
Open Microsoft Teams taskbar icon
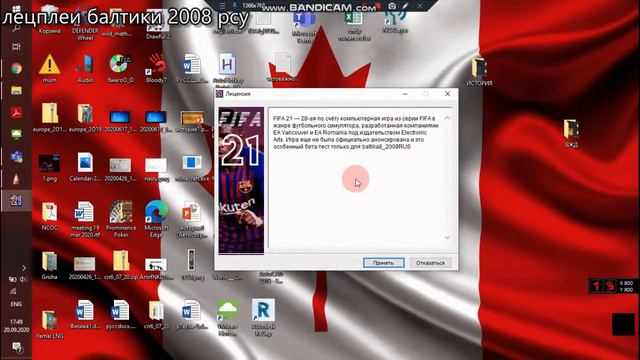[16, 156]
